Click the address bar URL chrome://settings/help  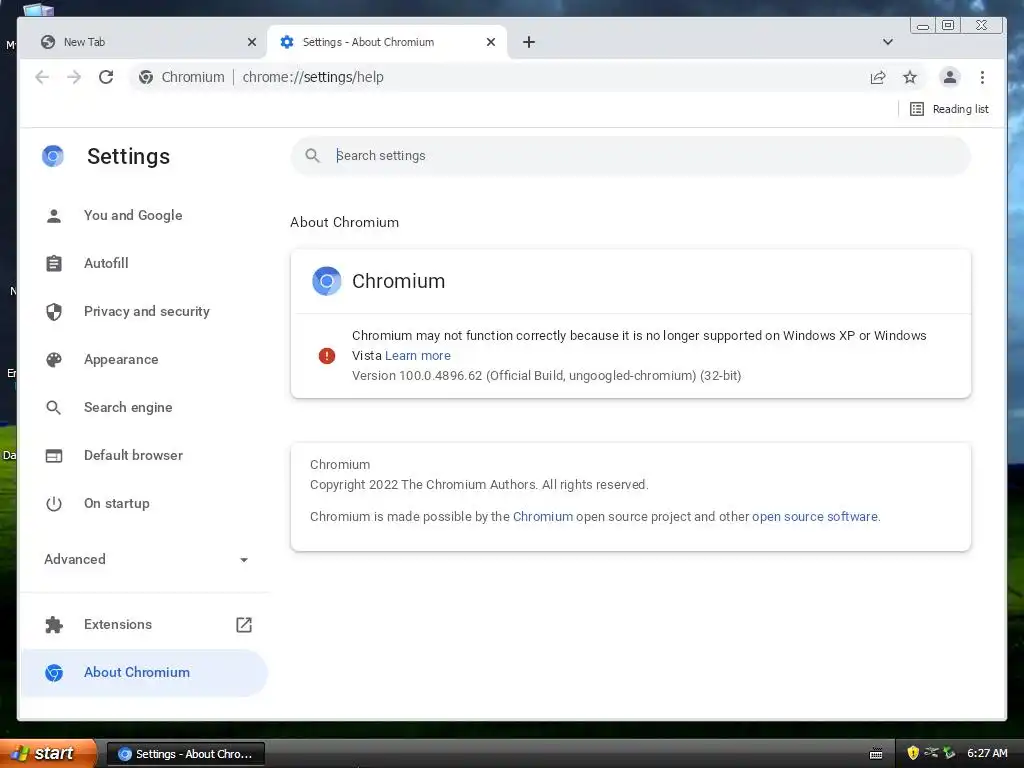(313, 77)
